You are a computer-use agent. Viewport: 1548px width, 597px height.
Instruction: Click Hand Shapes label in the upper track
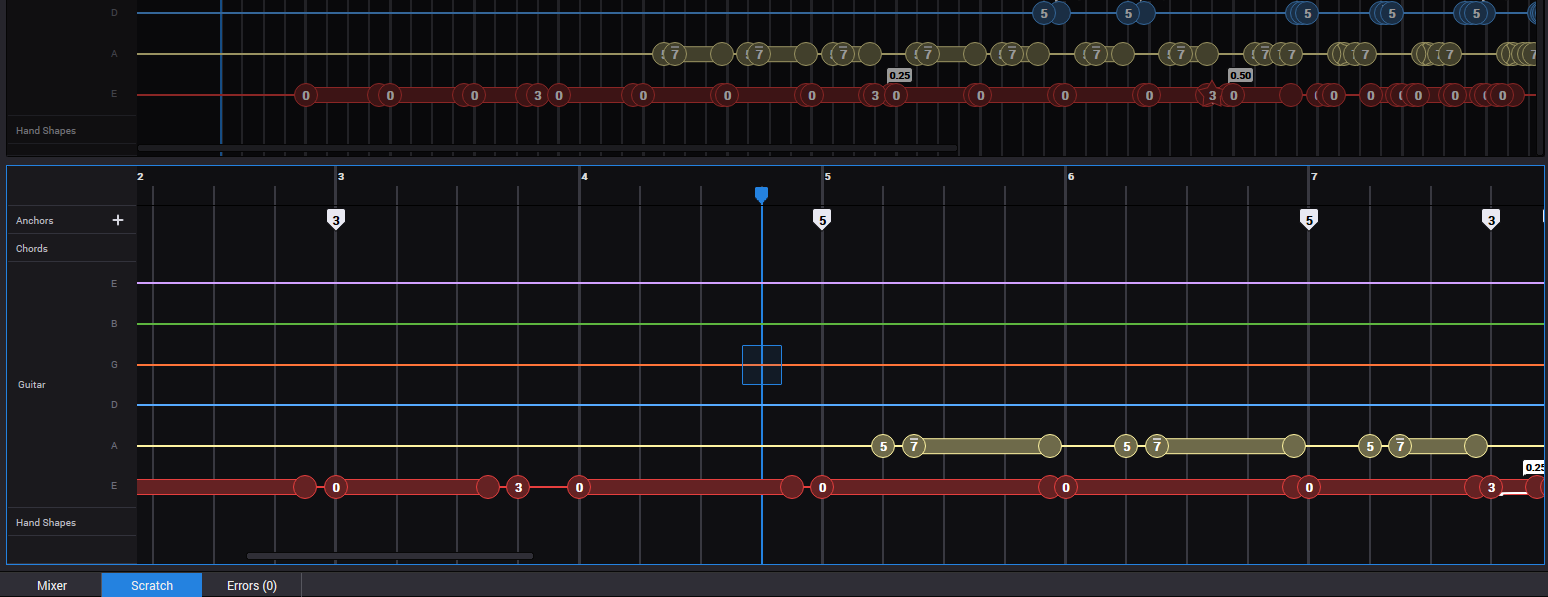[46, 130]
